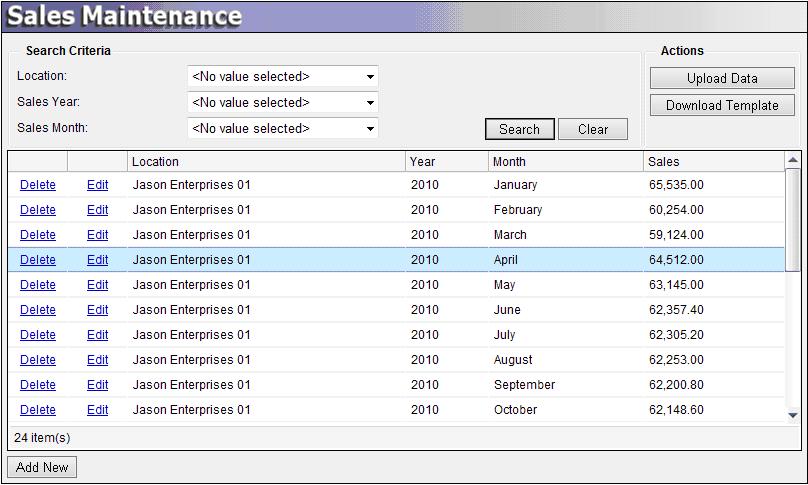Select the August row sales value 62,253.00

click(676, 360)
